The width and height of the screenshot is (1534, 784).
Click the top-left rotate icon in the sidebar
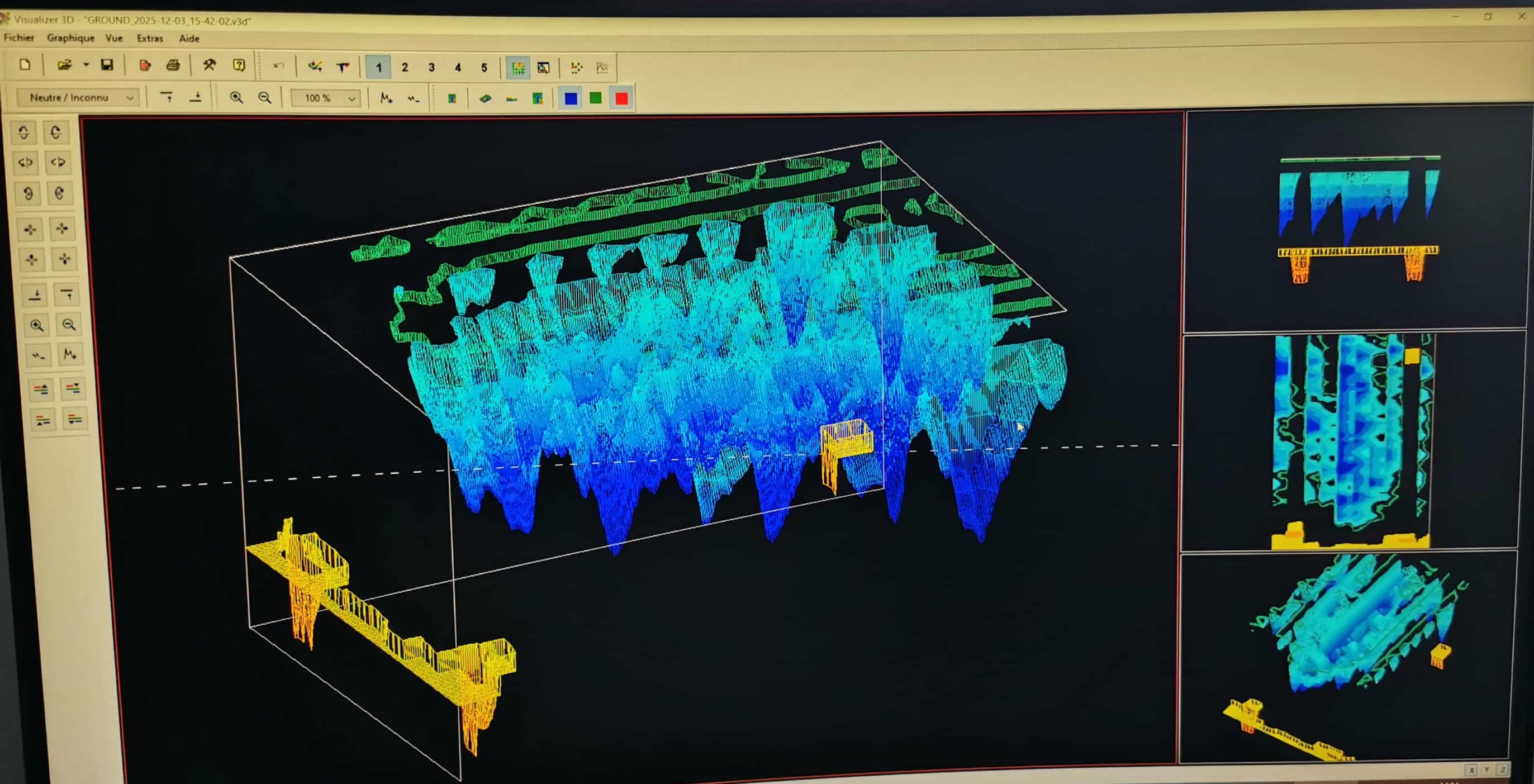(x=24, y=132)
